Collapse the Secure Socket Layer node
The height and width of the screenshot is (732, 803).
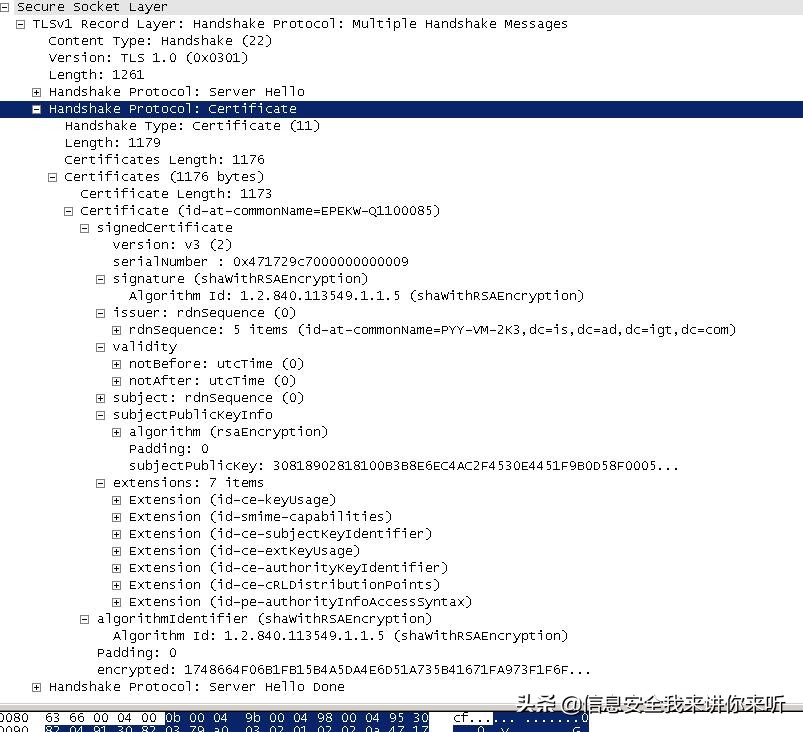4,7
